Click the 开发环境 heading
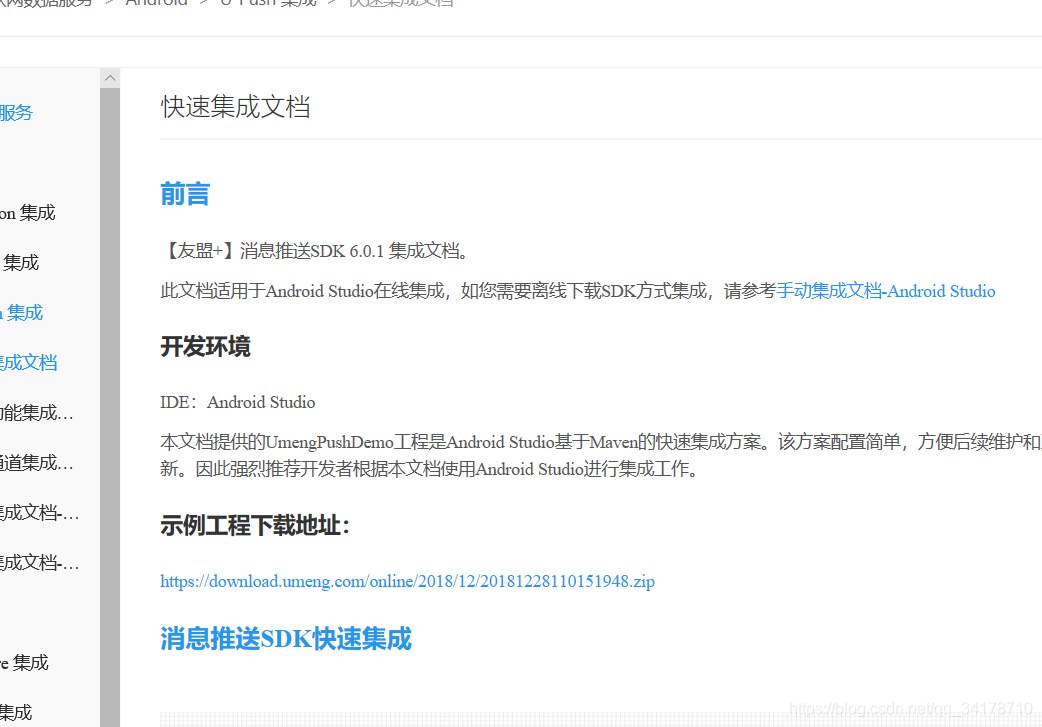The image size is (1042, 727). point(205,346)
